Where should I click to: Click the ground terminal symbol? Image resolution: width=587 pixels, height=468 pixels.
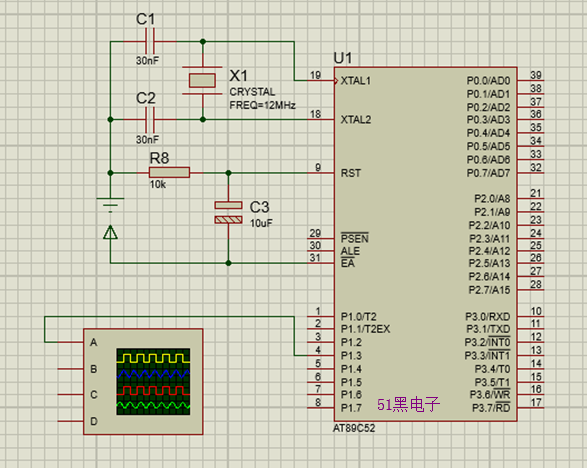110,204
